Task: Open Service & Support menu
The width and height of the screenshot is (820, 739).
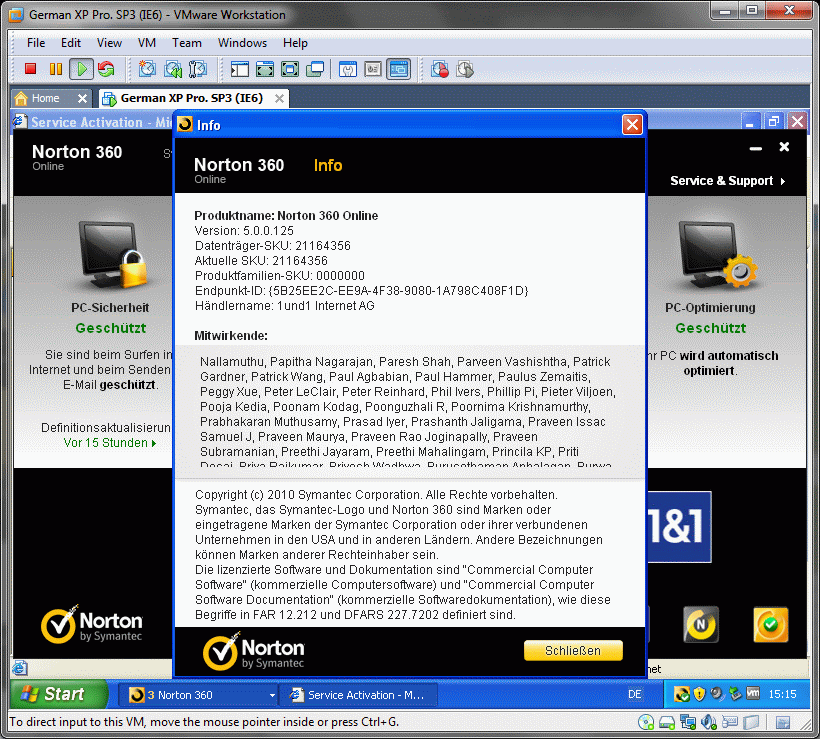Action: 727,181
